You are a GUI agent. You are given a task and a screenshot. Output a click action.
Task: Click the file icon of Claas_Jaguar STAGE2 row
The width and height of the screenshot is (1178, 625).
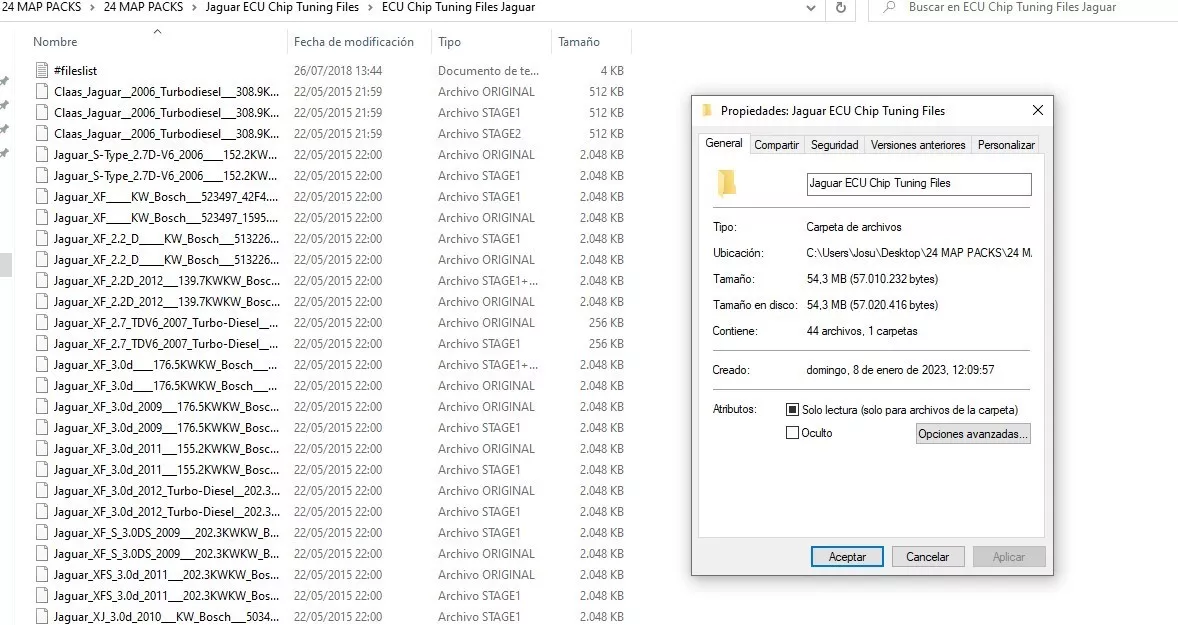tap(42, 134)
